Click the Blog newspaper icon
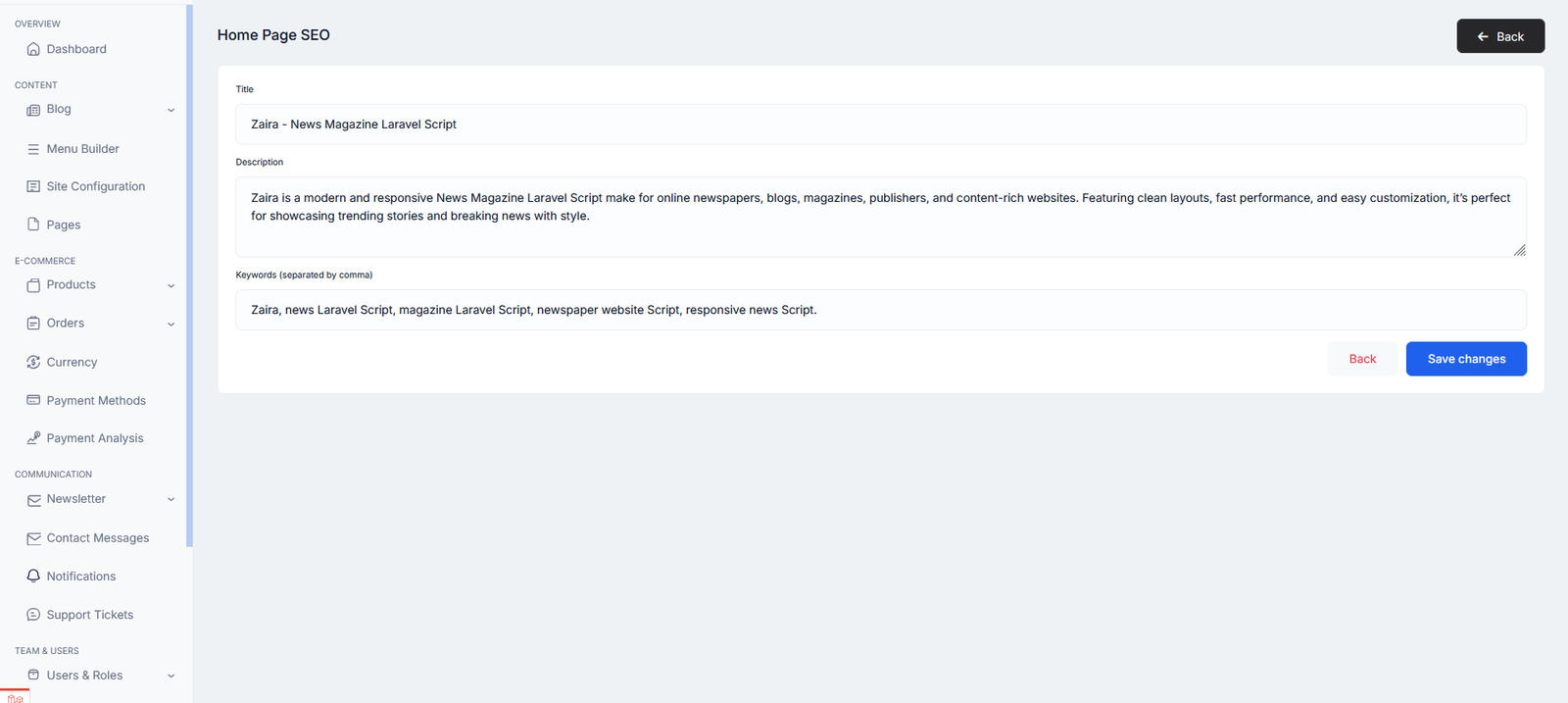The image size is (1568, 703). (33, 110)
